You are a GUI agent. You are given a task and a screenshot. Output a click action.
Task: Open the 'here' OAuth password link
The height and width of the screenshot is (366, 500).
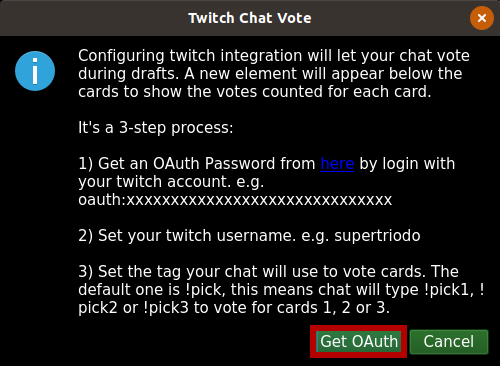point(337,164)
